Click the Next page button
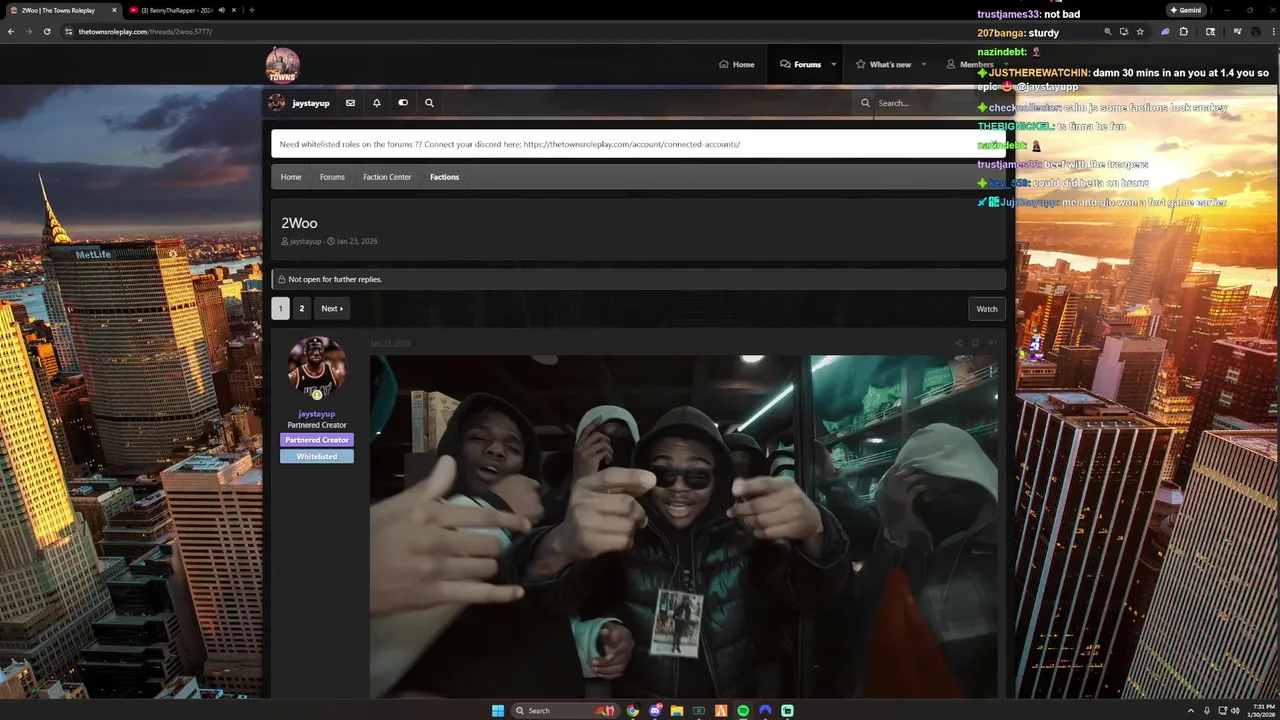Viewport: 1280px width, 720px height. point(332,308)
